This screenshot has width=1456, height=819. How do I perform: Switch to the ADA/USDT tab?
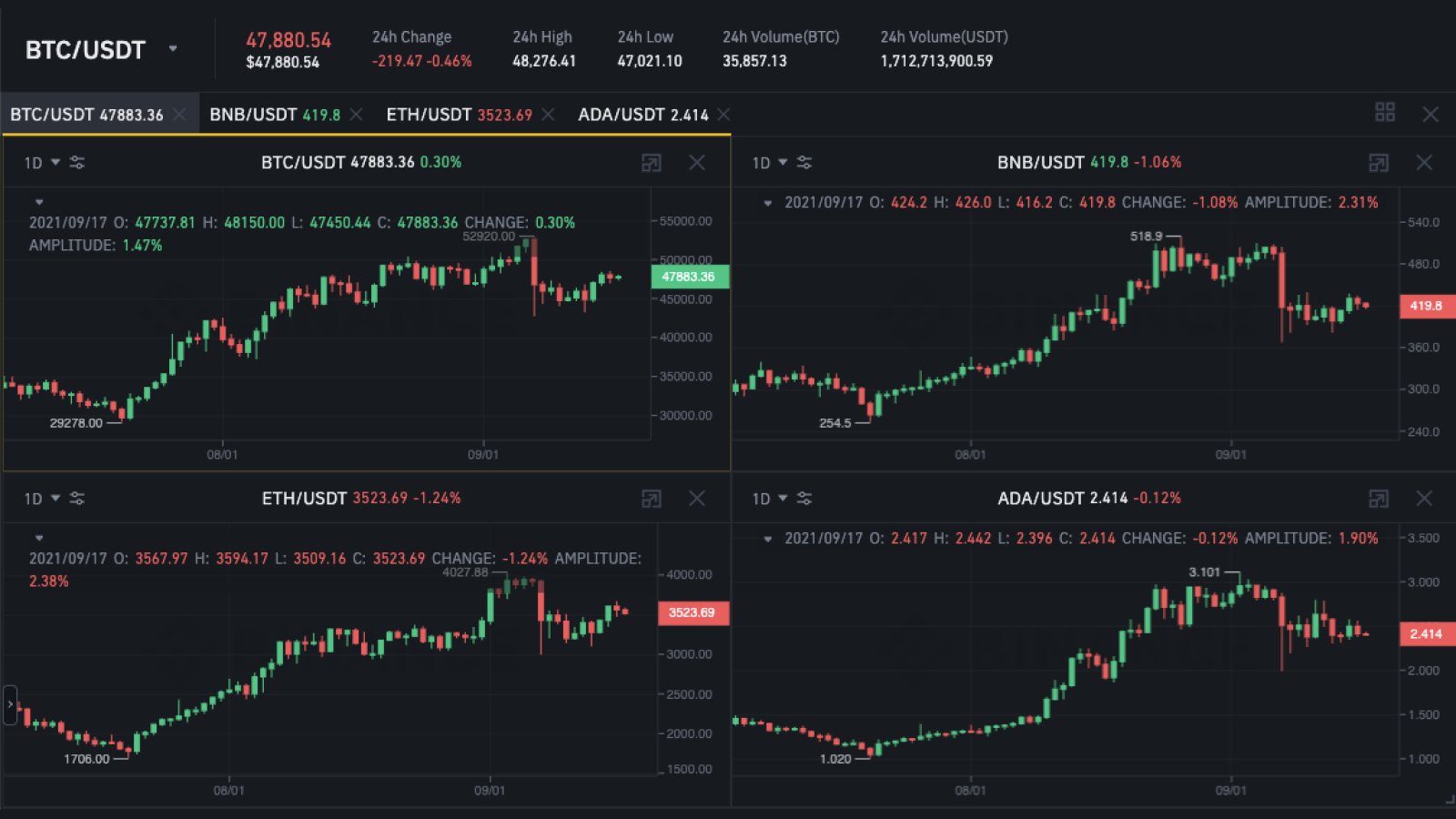click(x=637, y=115)
